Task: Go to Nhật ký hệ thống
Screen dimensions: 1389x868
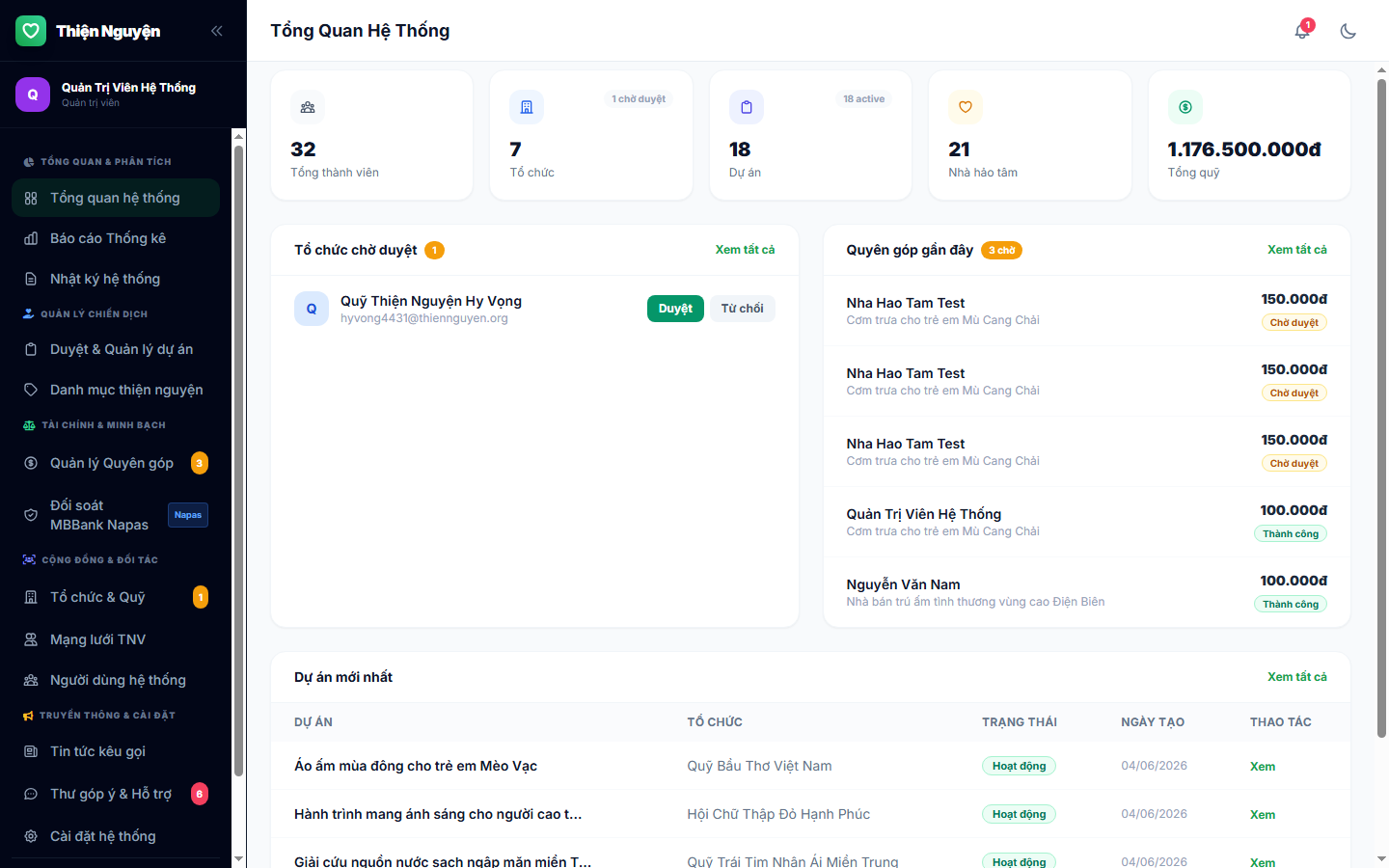Action: pyautogui.click(x=116, y=279)
